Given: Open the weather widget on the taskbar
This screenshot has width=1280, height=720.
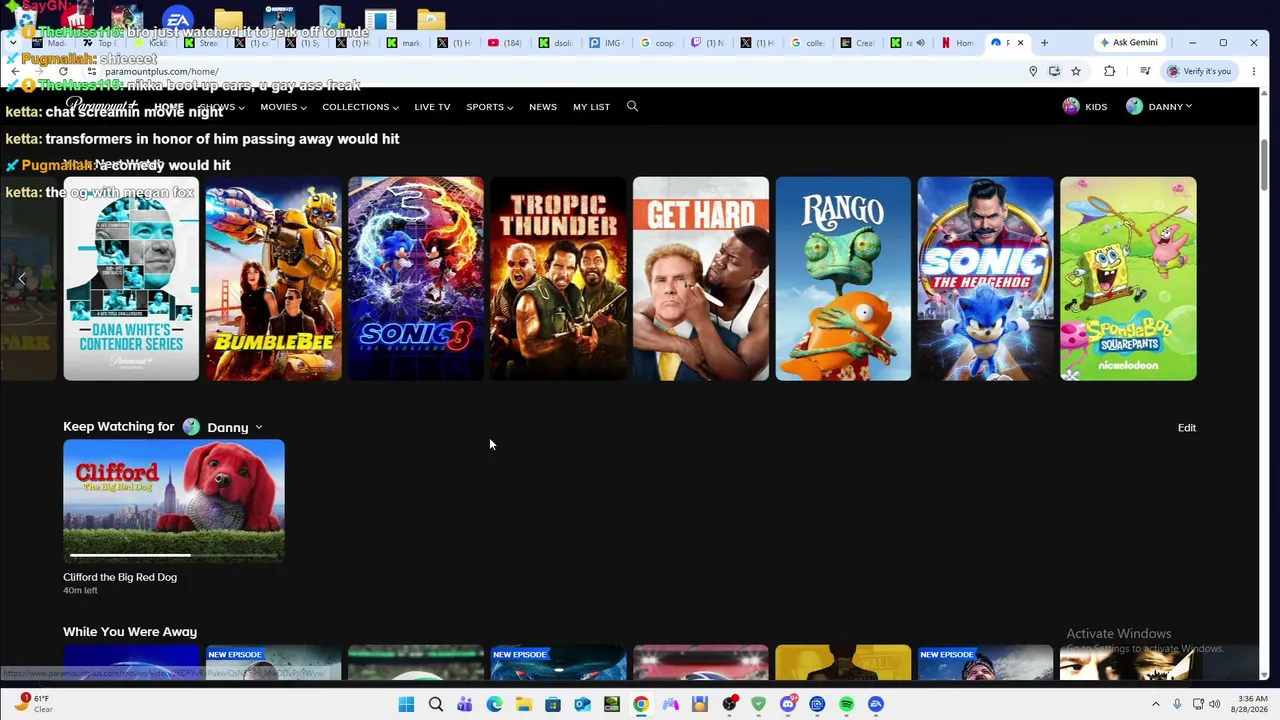Looking at the screenshot, I should point(33,703).
